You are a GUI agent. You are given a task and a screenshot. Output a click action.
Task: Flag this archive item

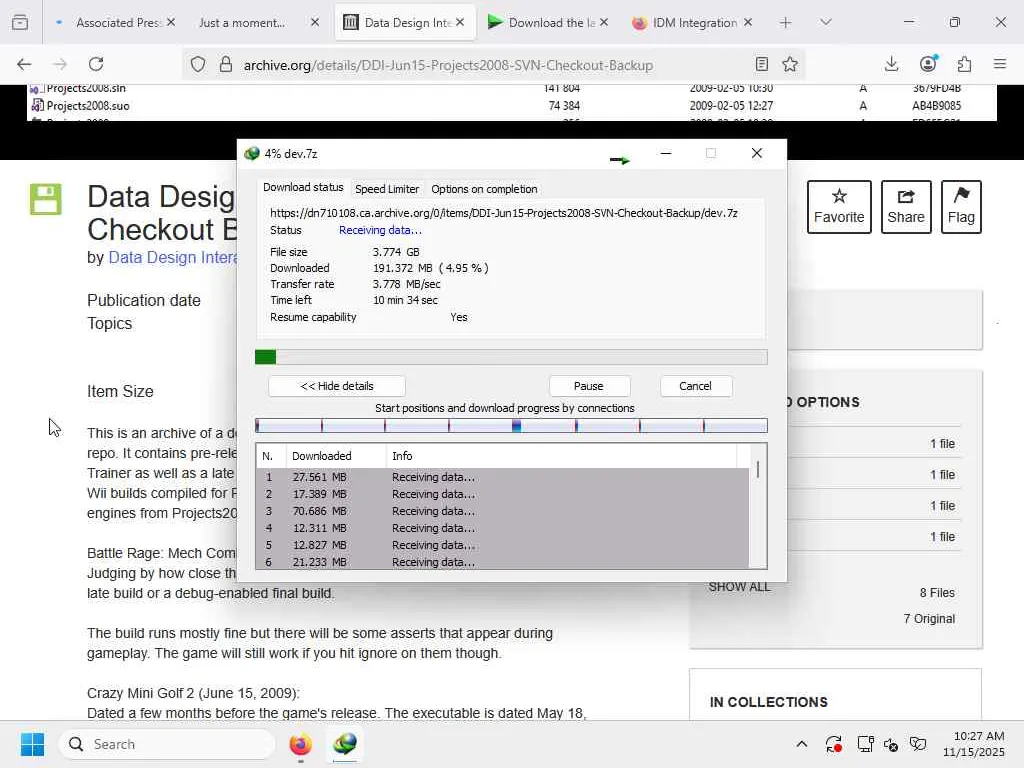(961, 206)
